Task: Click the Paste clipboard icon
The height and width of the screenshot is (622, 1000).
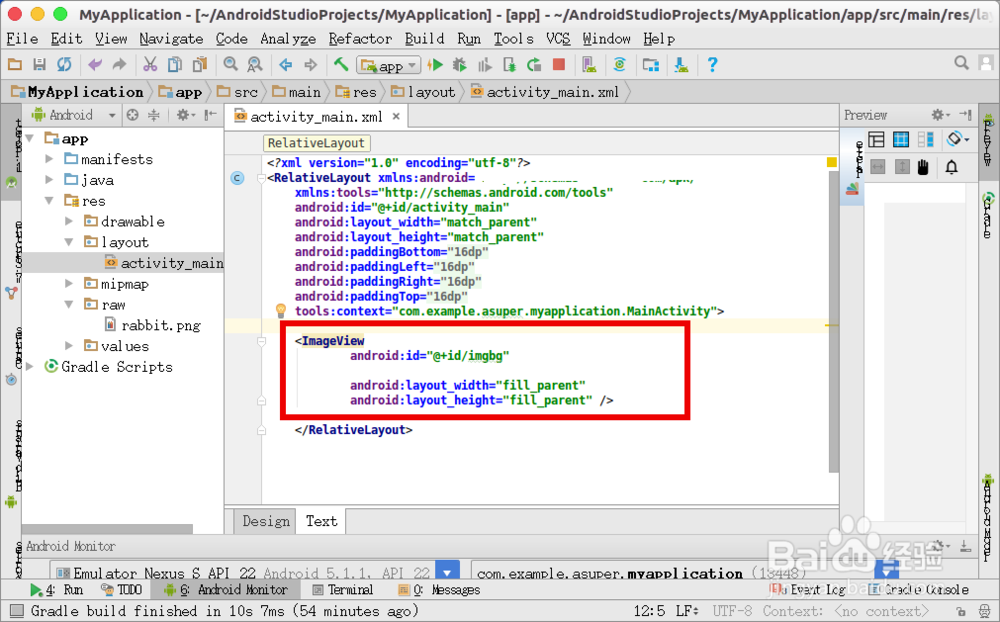Action: pos(200,64)
